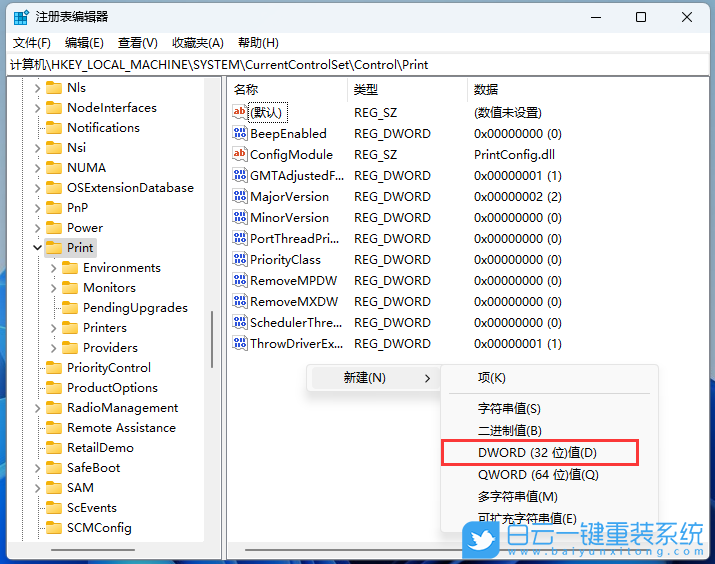
Task: Click the GMTAdjustedF... DWORD icon
Action: tap(240, 175)
